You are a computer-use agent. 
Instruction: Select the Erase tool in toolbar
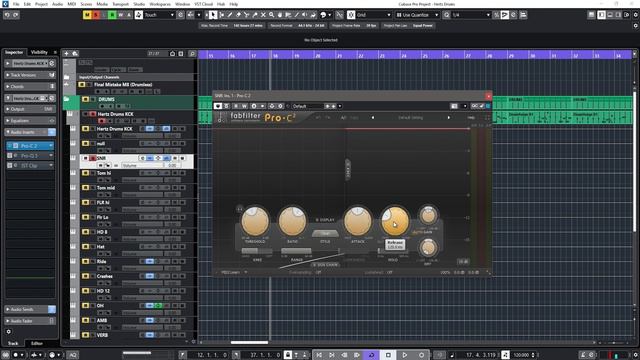238,15
